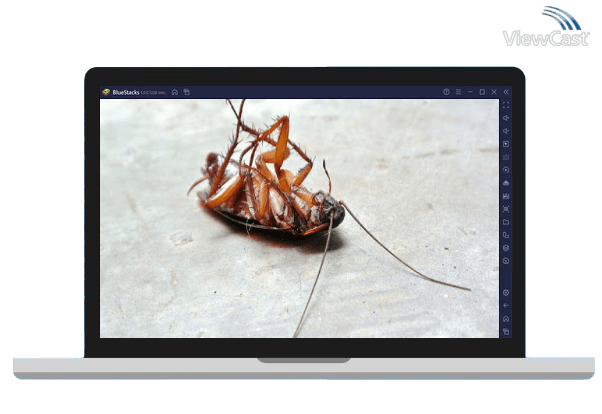
Task: Click the save disk-shaped sidebar icon
Action: click(506, 196)
